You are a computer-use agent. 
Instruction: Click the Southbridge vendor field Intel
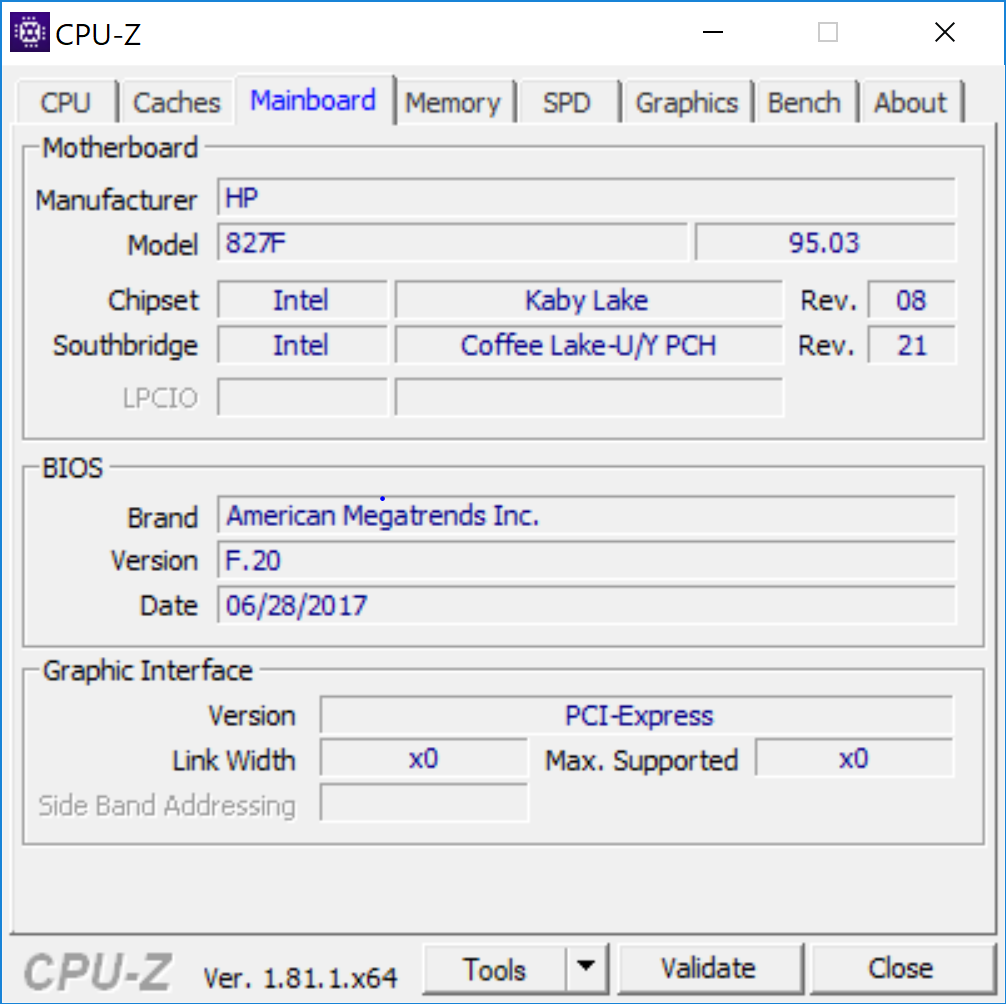coord(302,345)
